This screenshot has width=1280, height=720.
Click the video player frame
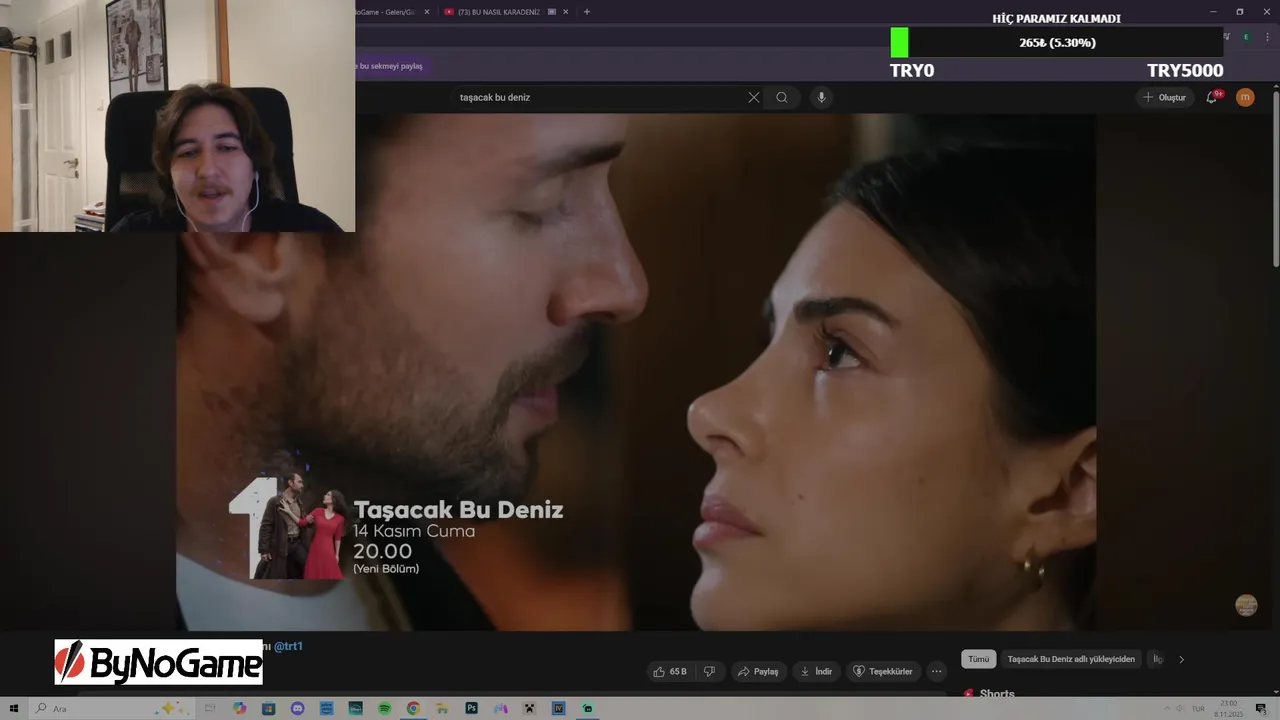click(x=636, y=372)
